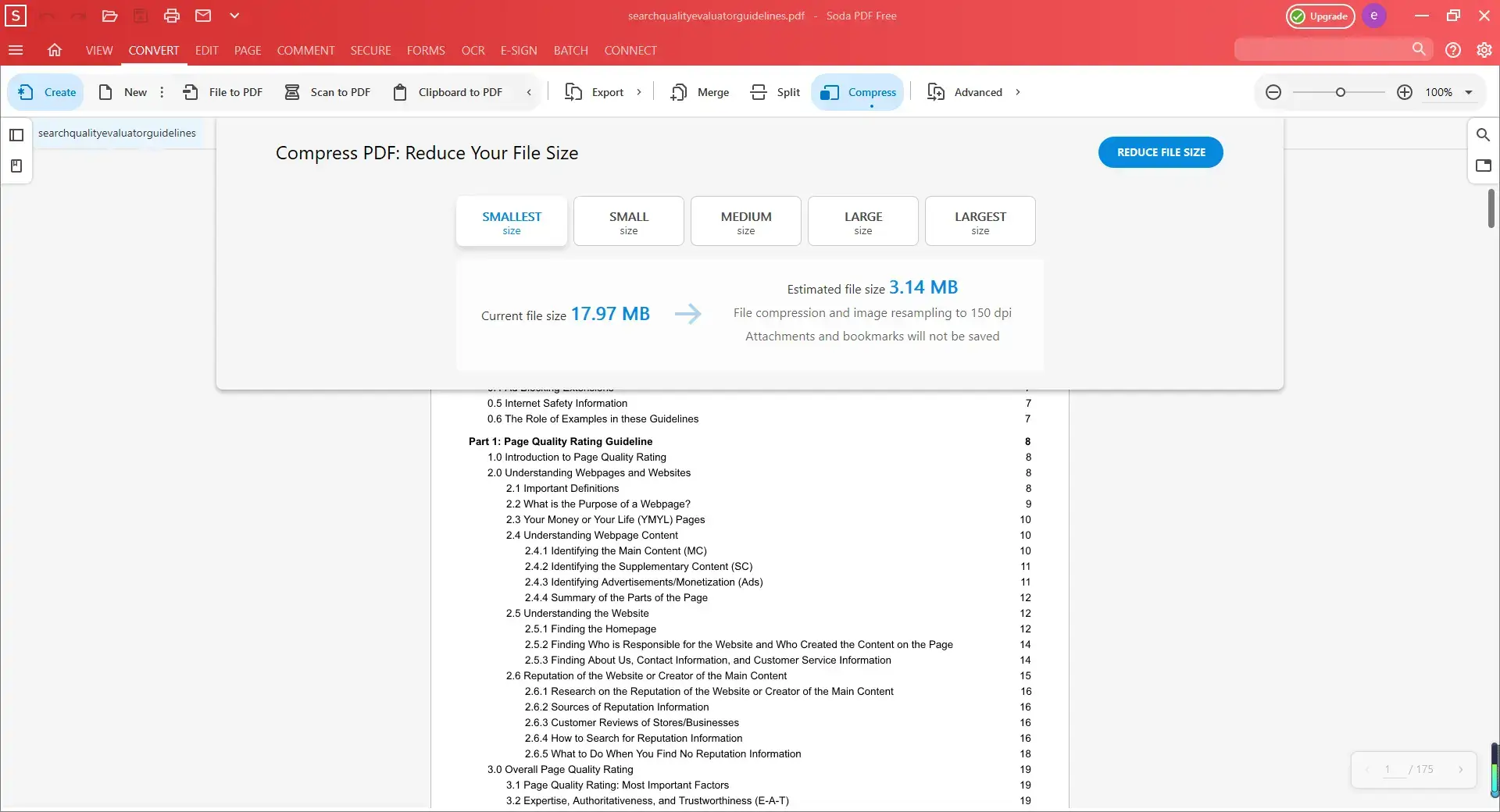The height and width of the screenshot is (812, 1500).
Task: Click the magnifier icon in search box
Action: coord(1419,49)
